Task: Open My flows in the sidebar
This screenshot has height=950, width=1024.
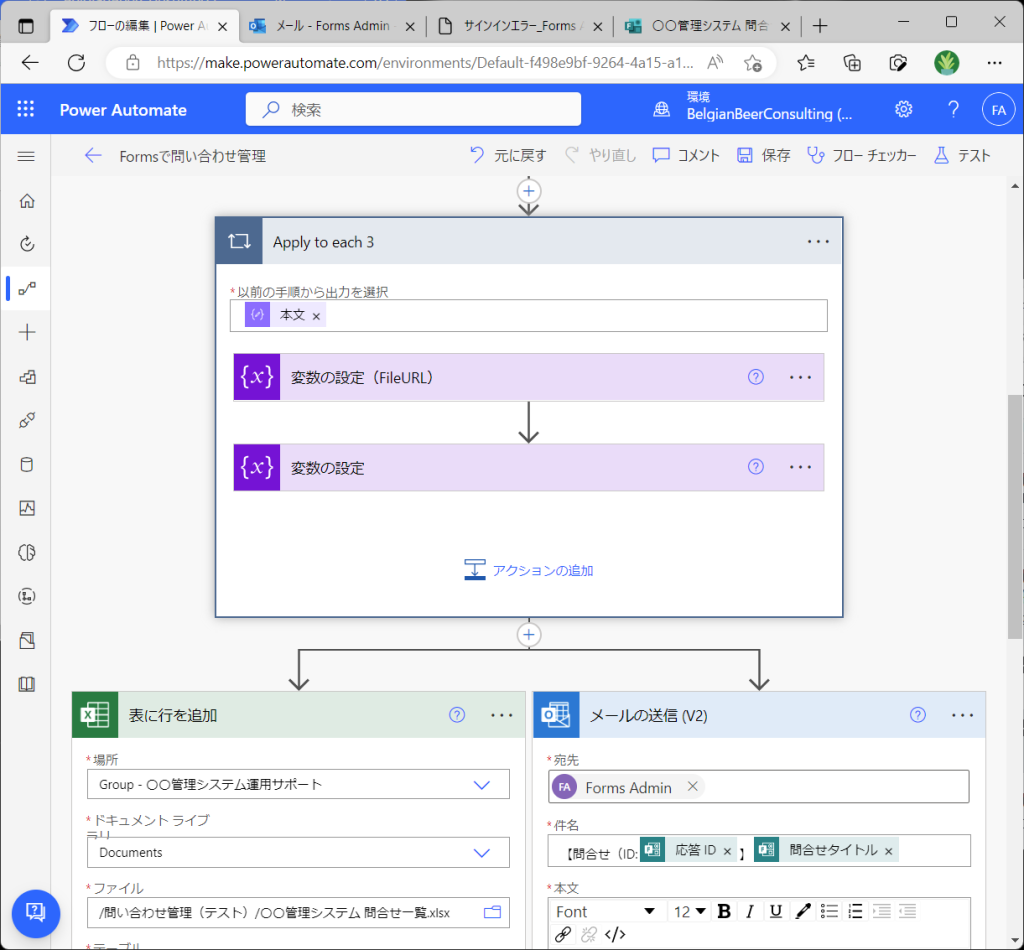Action: pyautogui.click(x=27, y=288)
